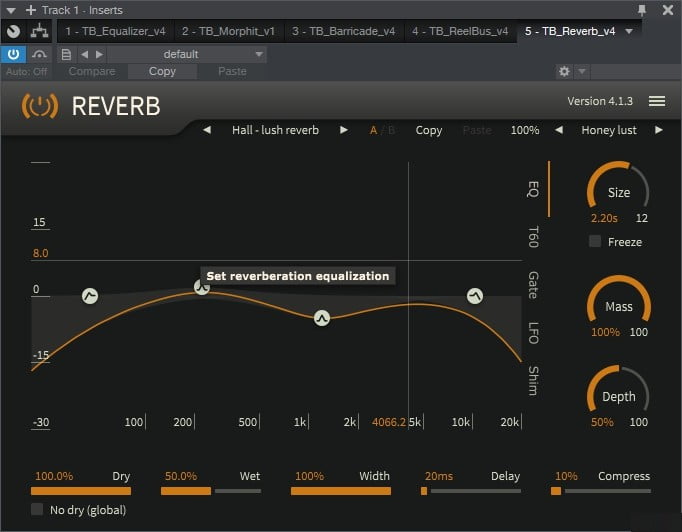Open the hamburger menu icon
Image resolution: width=682 pixels, height=532 pixels.
(657, 101)
